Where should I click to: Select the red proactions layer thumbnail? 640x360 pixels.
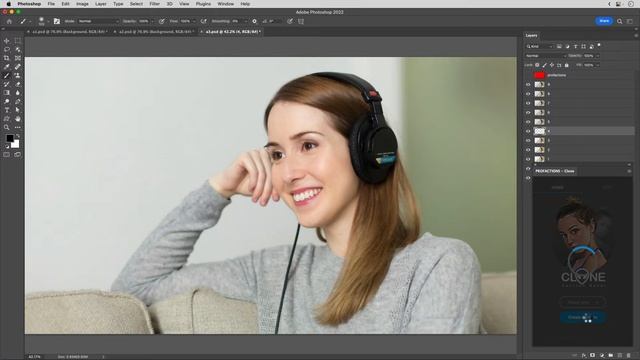pos(539,75)
